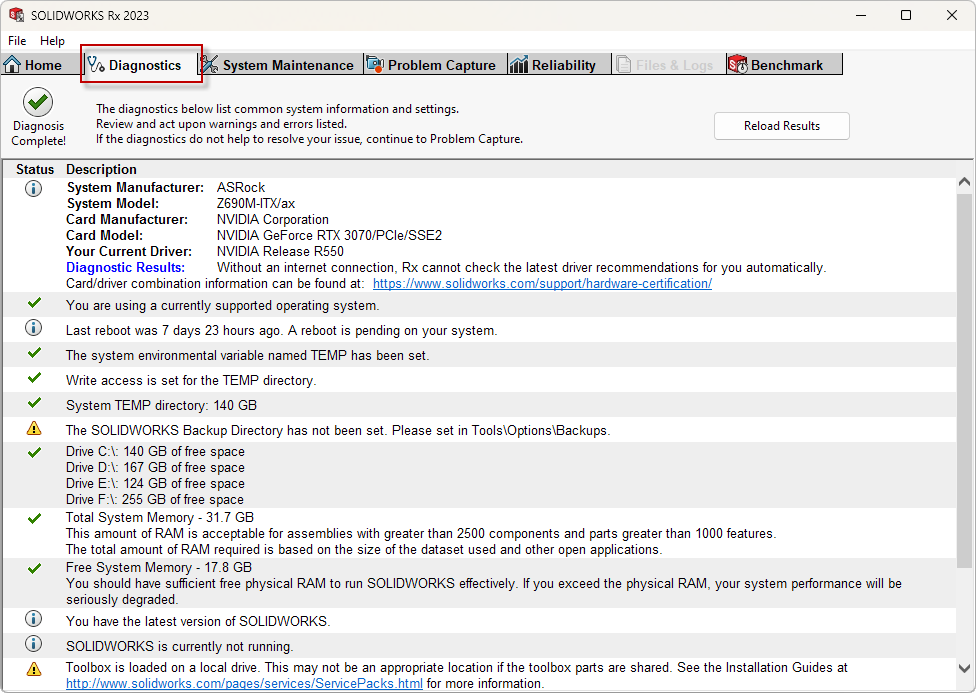Click the Home tab house icon

coord(13,65)
